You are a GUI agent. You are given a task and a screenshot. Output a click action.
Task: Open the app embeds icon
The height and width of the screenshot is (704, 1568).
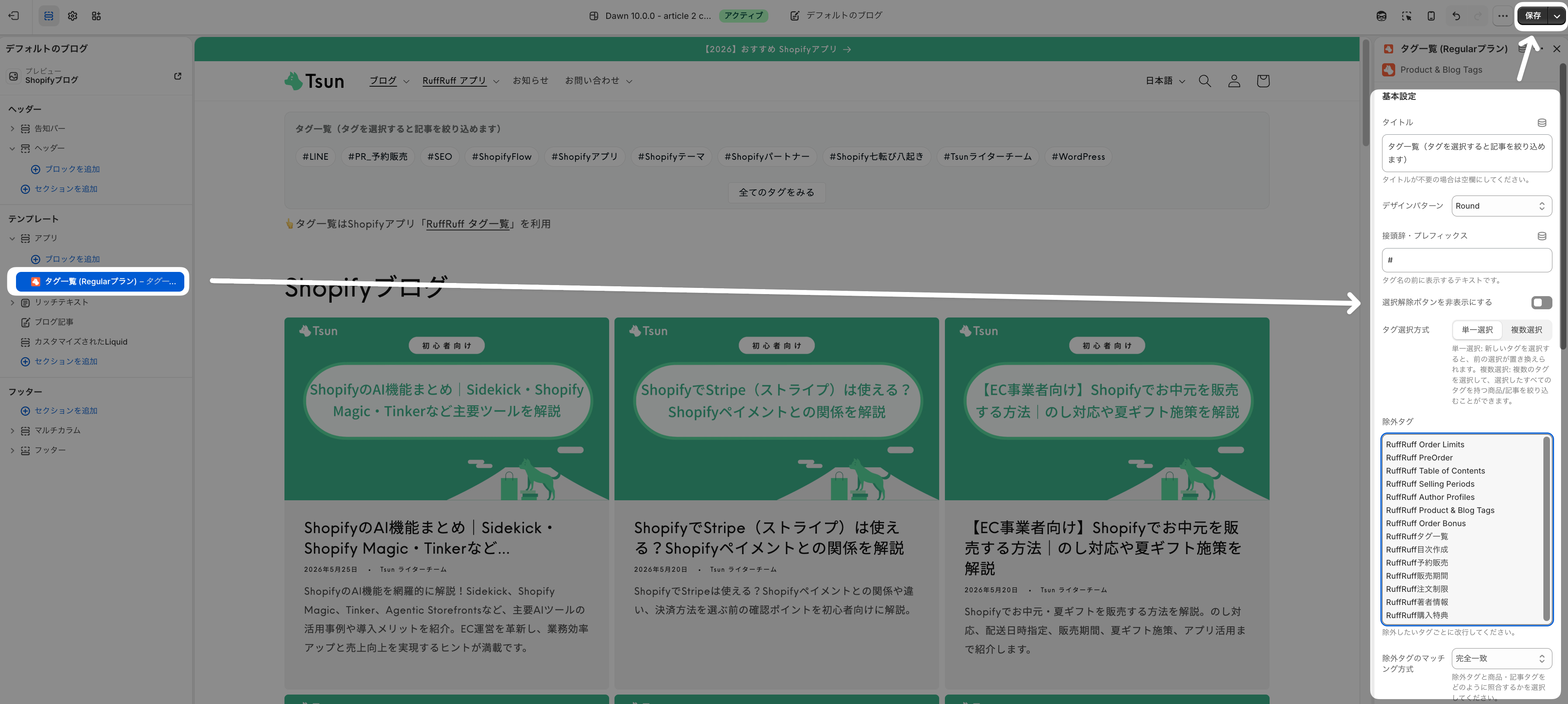point(96,16)
